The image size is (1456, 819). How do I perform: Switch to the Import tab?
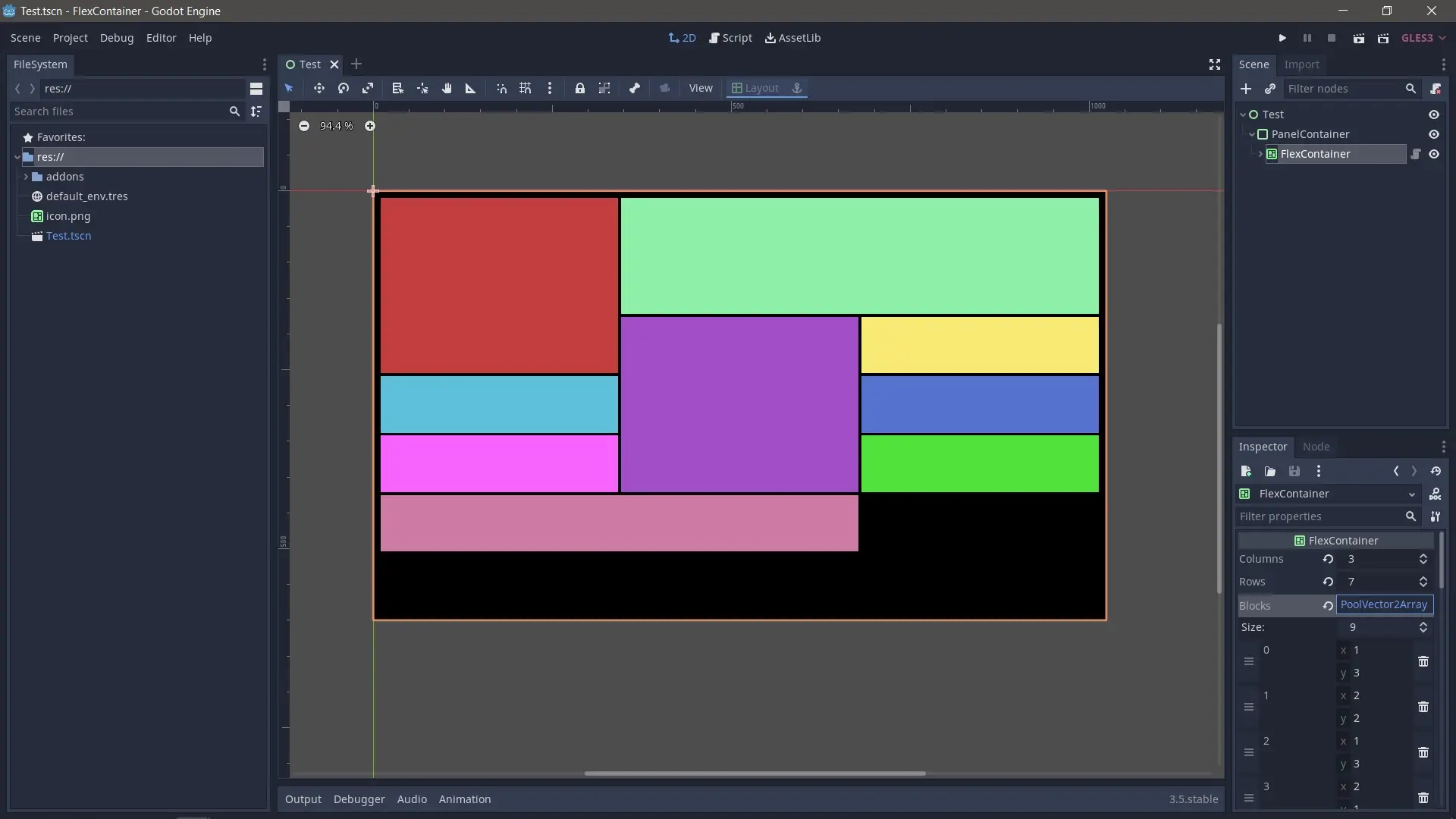(1302, 64)
